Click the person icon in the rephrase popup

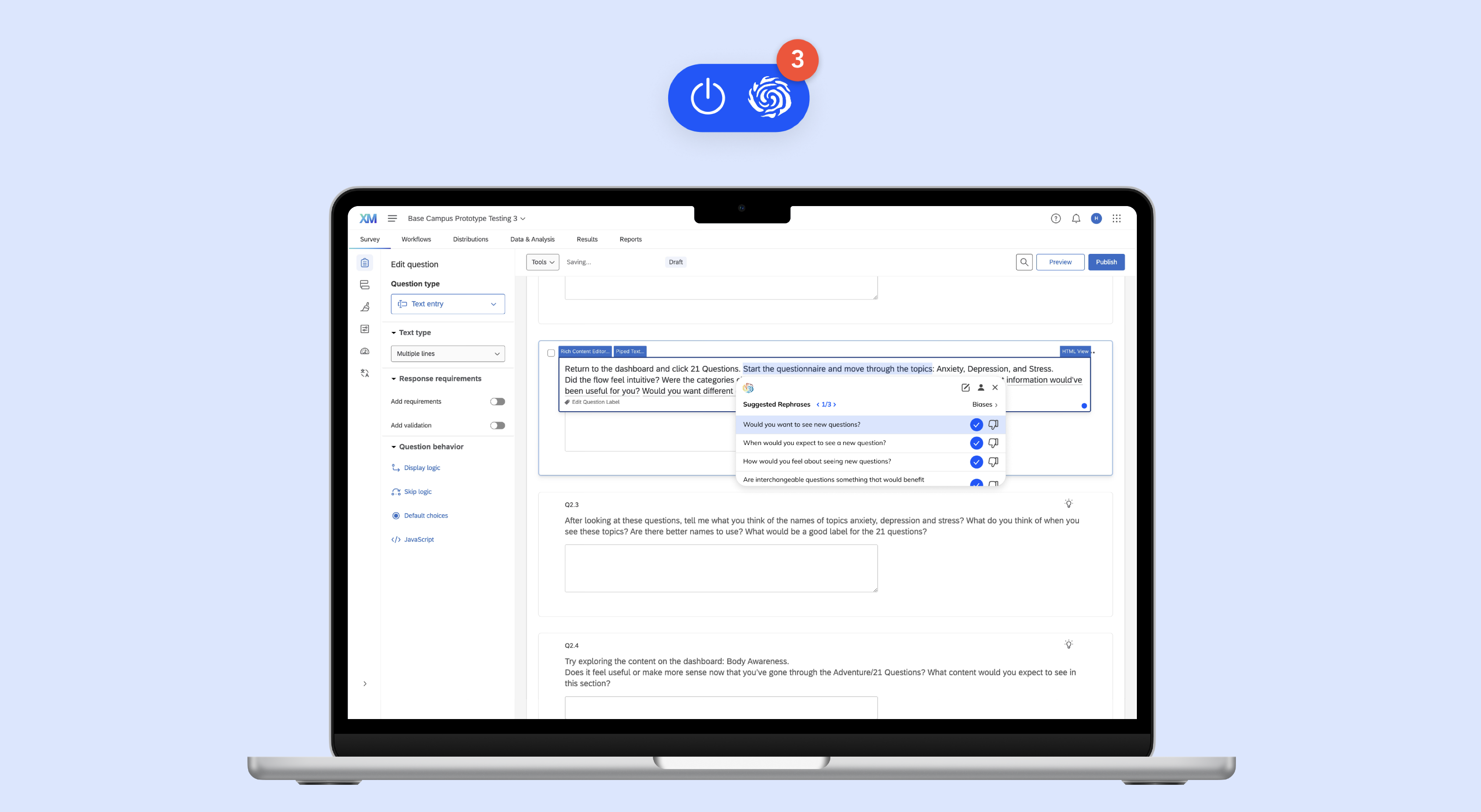[x=980, y=388]
